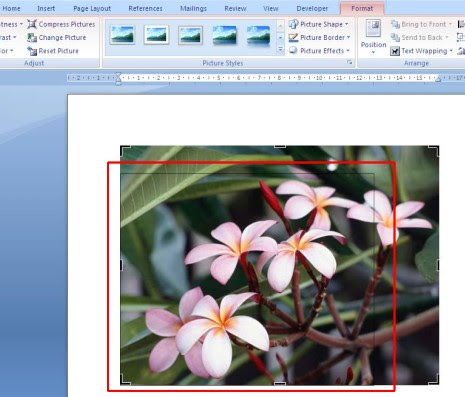This screenshot has height=397, width=465.
Task: Go to the References tab
Action: point(145,8)
